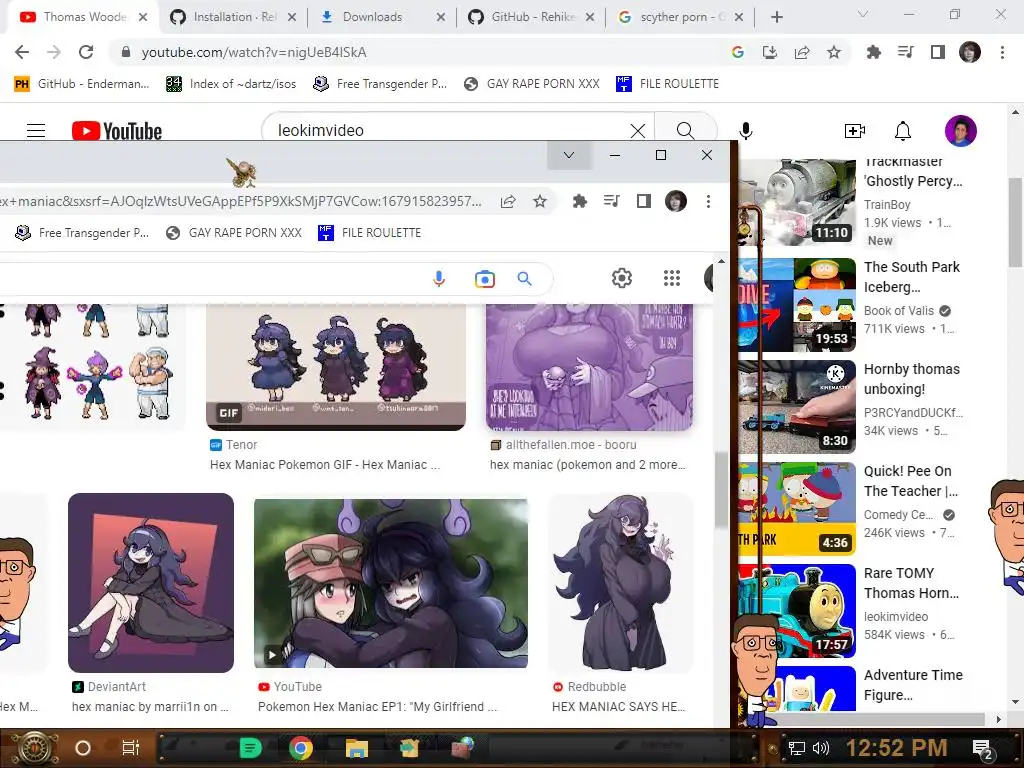Open Extensions puzzle icon in back Chrome window
This screenshot has height=768, width=1024.
click(873, 52)
